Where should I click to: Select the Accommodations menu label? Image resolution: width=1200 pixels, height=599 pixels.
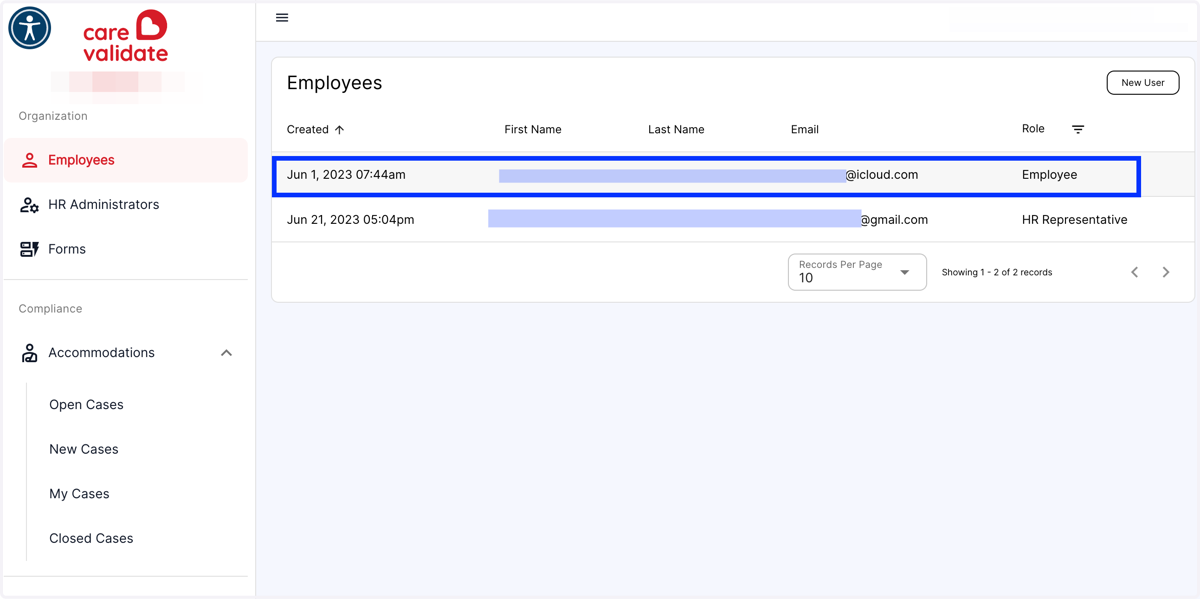[x=101, y=353]
